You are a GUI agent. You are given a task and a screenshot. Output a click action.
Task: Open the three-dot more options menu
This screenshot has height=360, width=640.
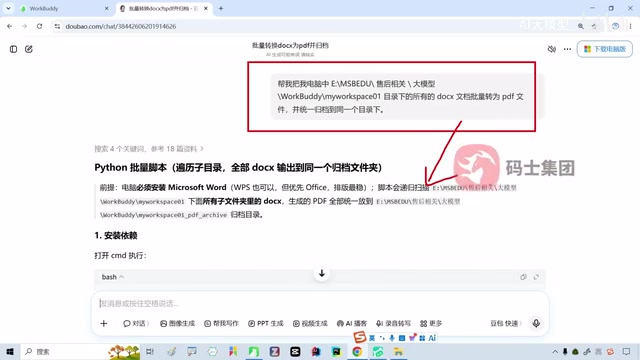(567, 49)
